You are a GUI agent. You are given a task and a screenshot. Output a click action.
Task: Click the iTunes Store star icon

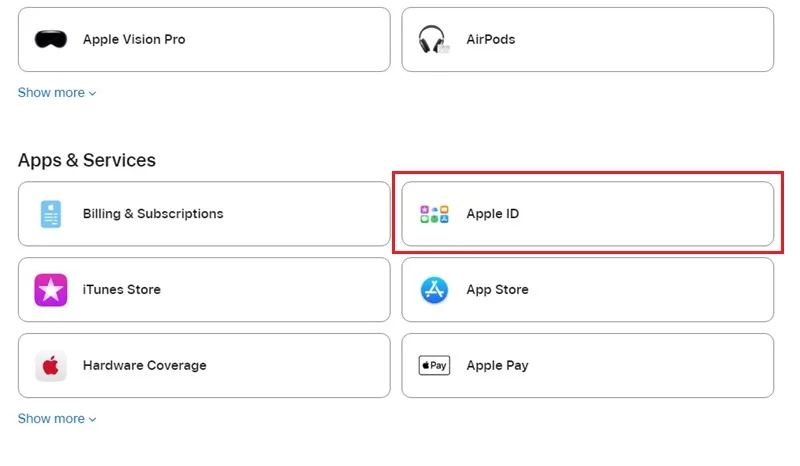coord(51,290)
